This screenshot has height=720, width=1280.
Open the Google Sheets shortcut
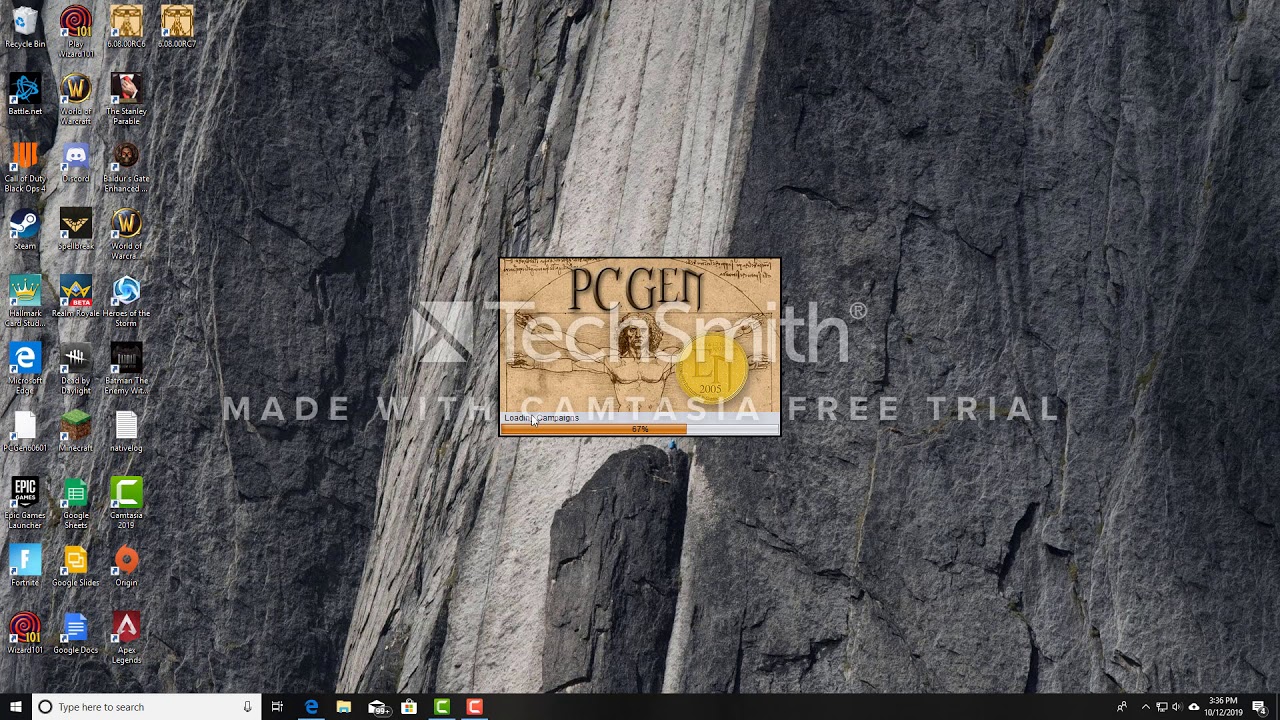(76, 503)
